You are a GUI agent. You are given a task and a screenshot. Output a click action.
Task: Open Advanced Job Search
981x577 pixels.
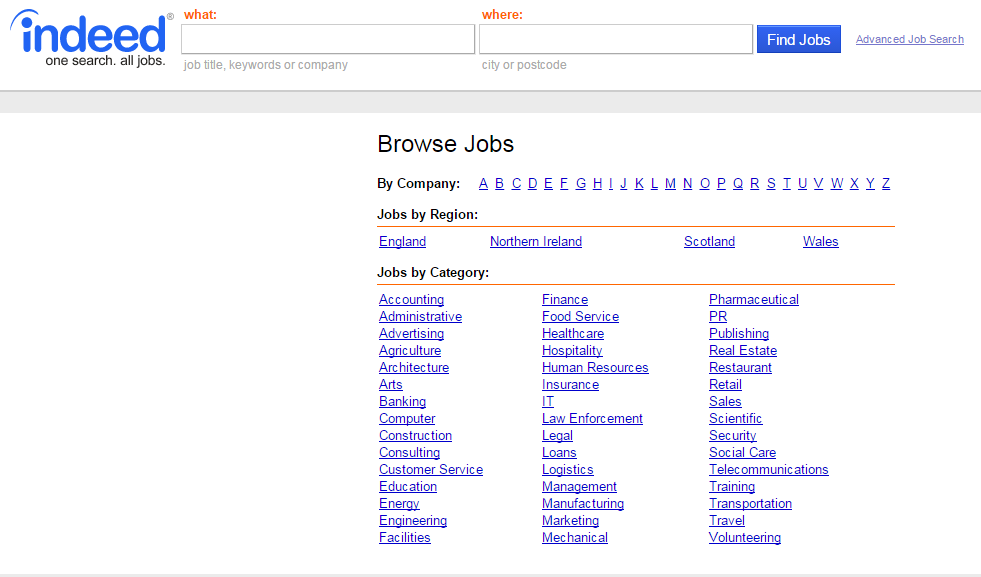(909, 39)
